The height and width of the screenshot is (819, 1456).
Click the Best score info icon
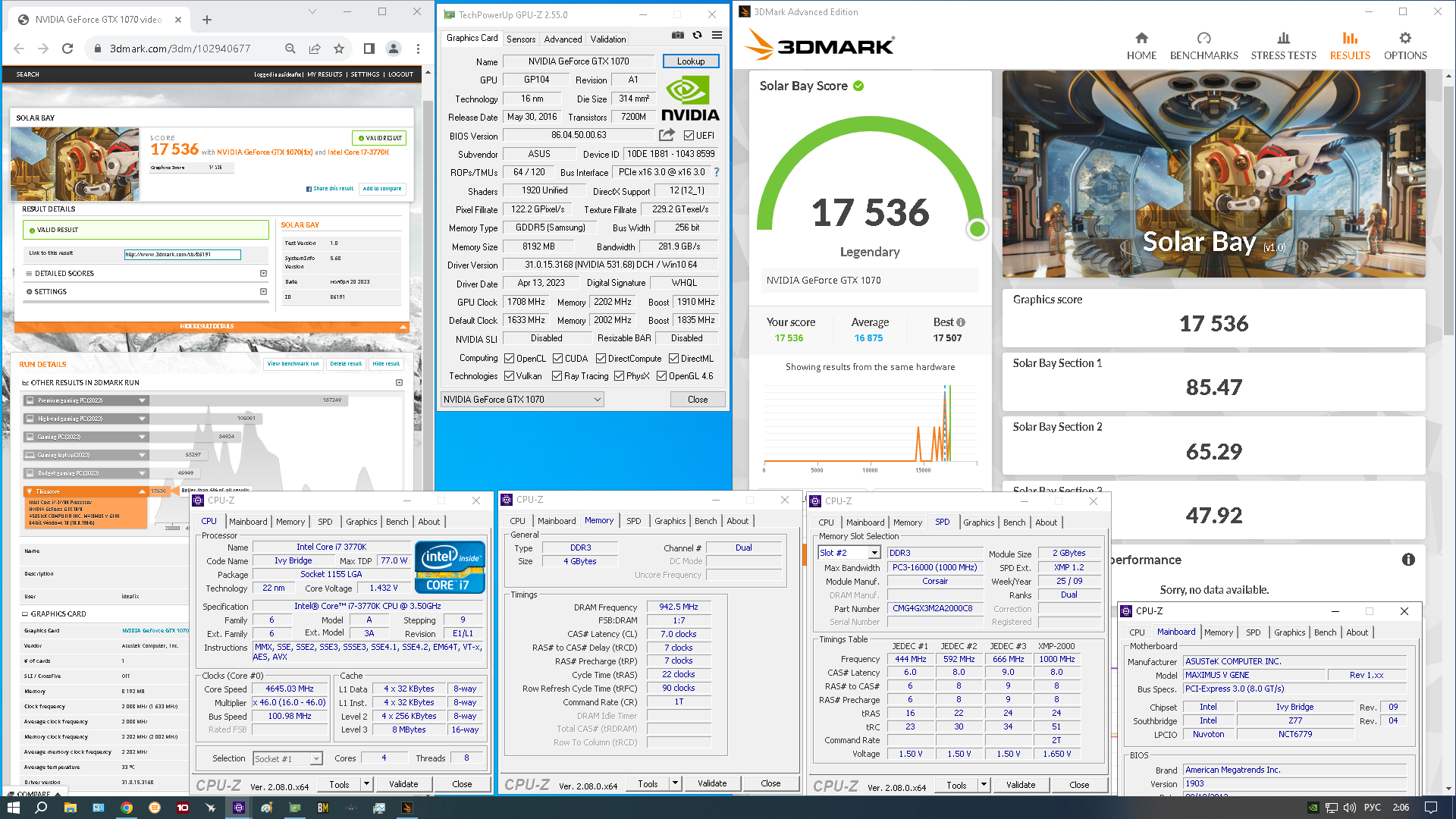(x=961, y=322)
